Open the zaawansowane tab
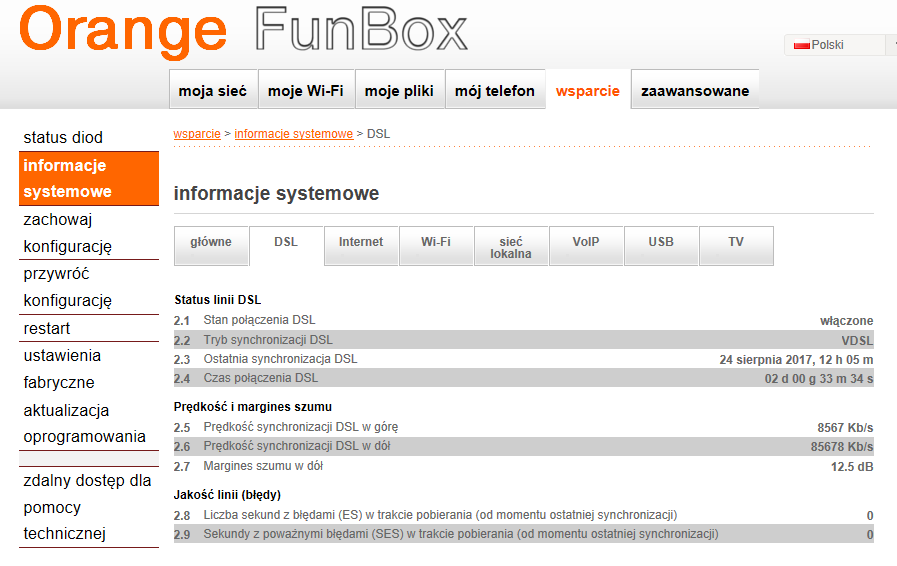The width and height of the screenshot is (897, 566). coord(695,90)
